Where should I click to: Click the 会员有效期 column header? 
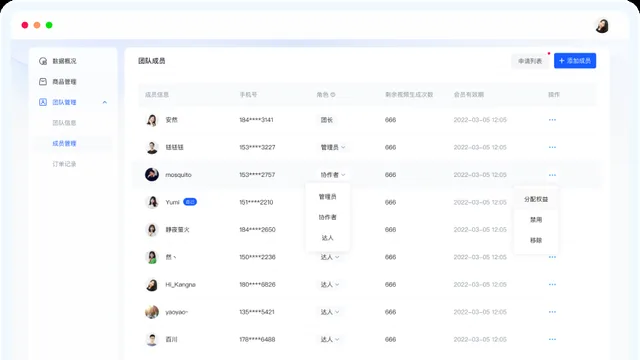469,95
